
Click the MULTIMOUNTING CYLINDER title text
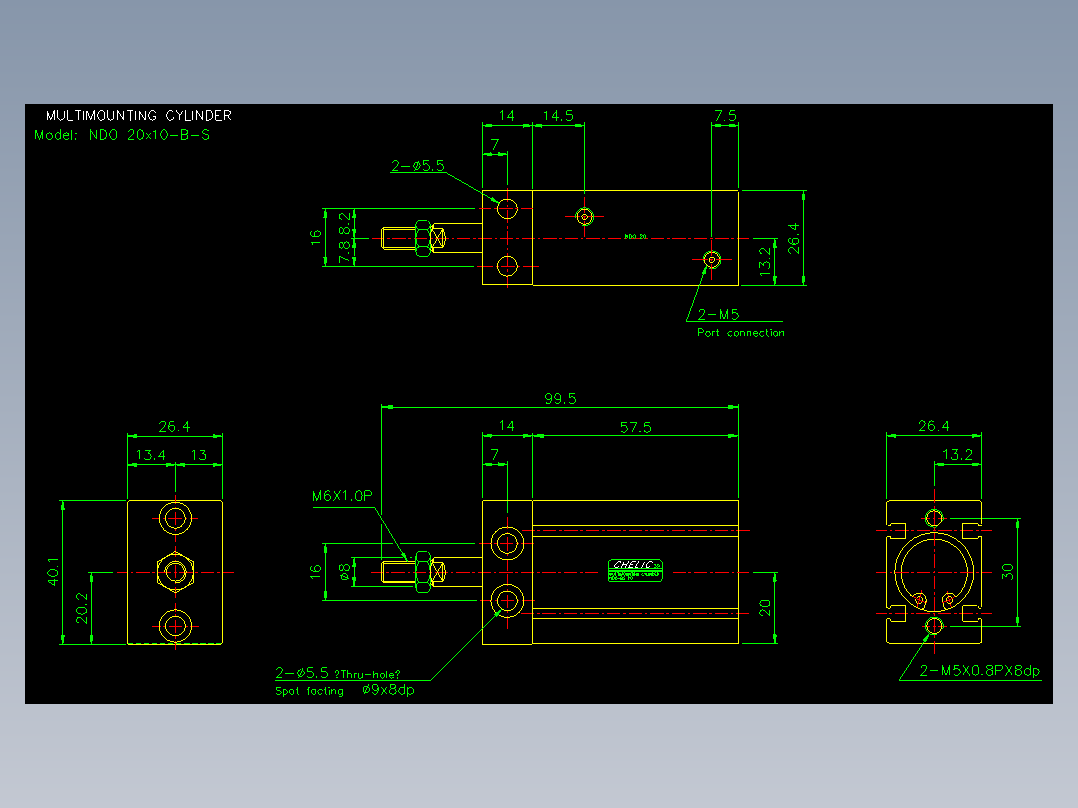139,116
